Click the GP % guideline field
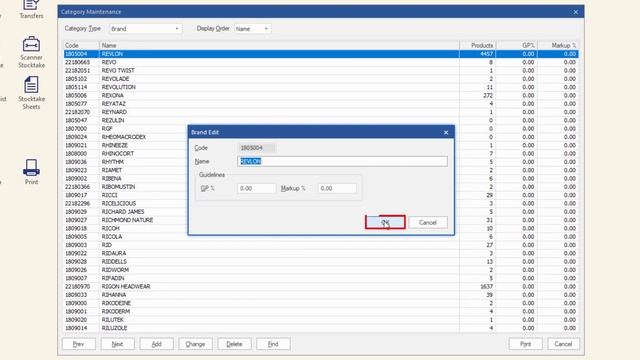 pyautogui.click(x=256, y=188)
